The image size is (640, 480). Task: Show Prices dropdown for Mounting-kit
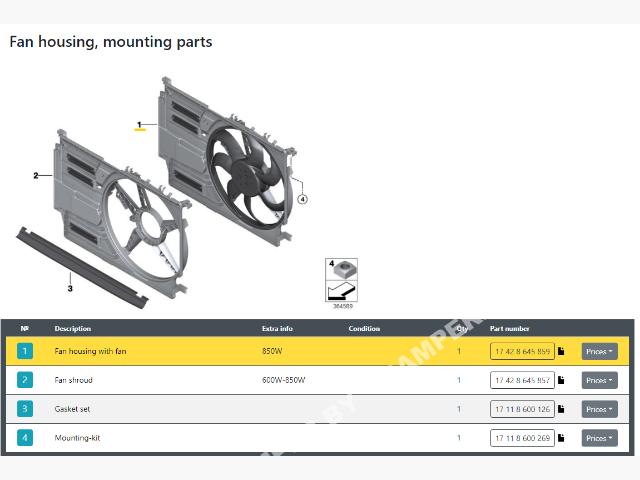(599, 438)
